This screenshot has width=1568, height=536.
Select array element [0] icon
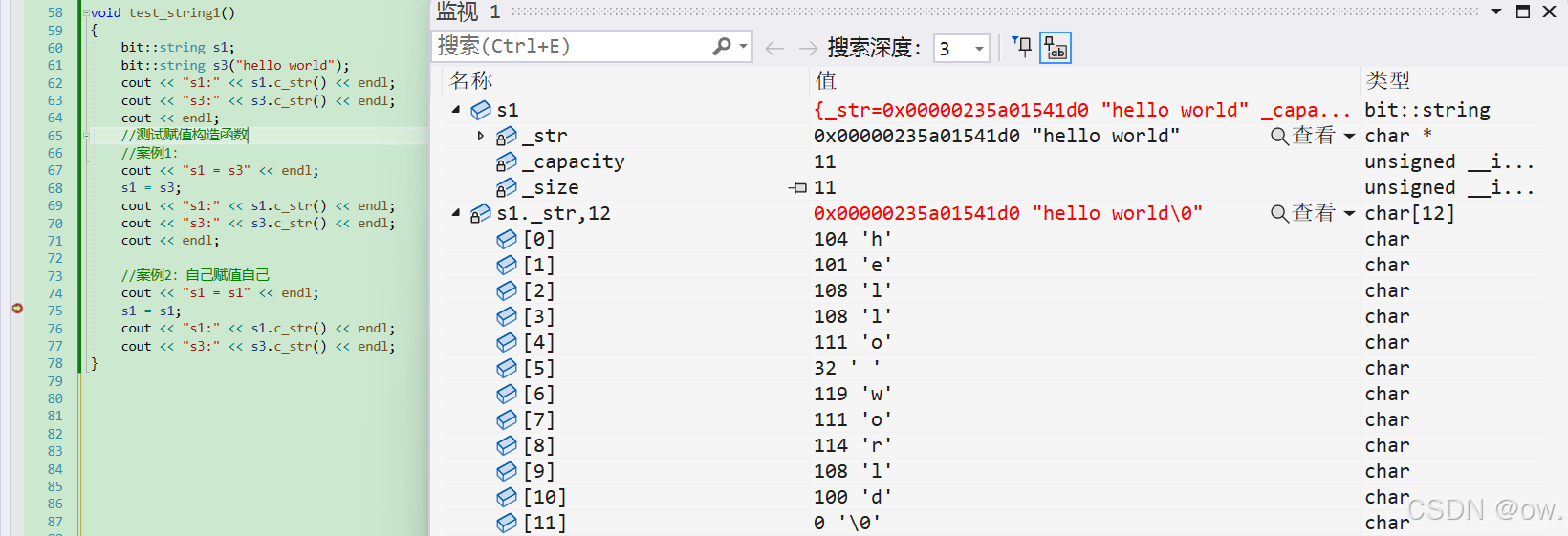click(x=507, y=239)
